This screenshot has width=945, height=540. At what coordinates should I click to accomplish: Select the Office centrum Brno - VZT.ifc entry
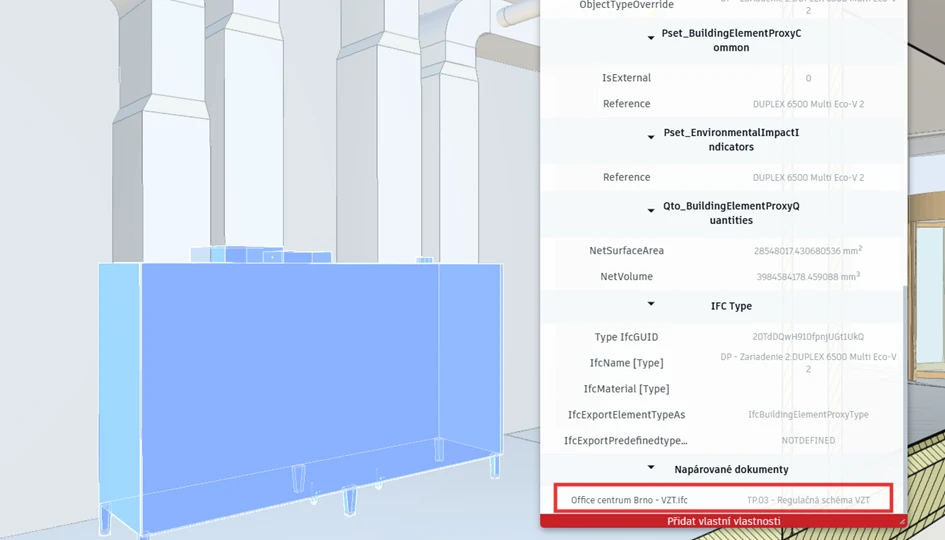point(629,500)
